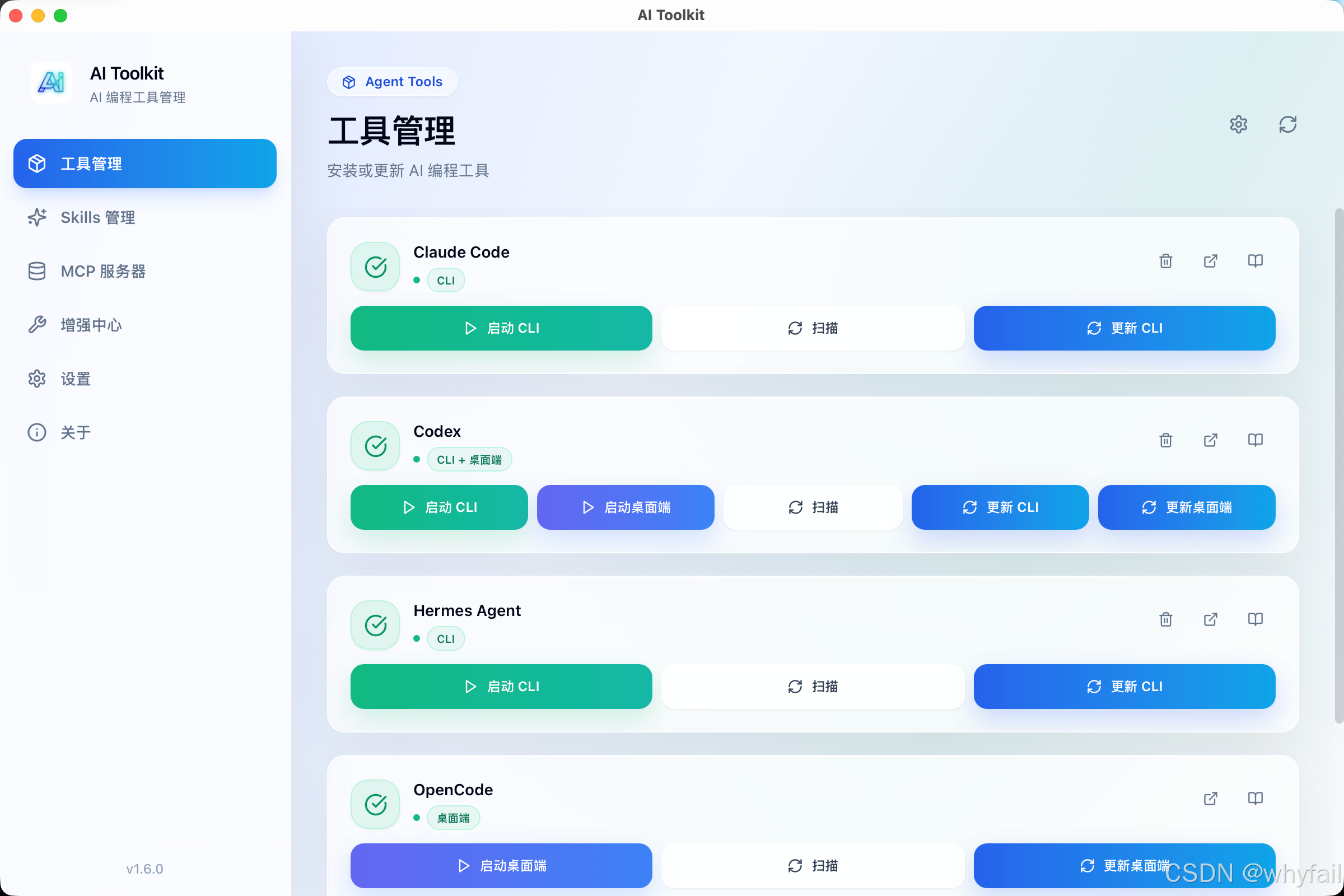Click 扫描 for Claude Code
This screenshot has width=1344, height=896.
point(813,328)
